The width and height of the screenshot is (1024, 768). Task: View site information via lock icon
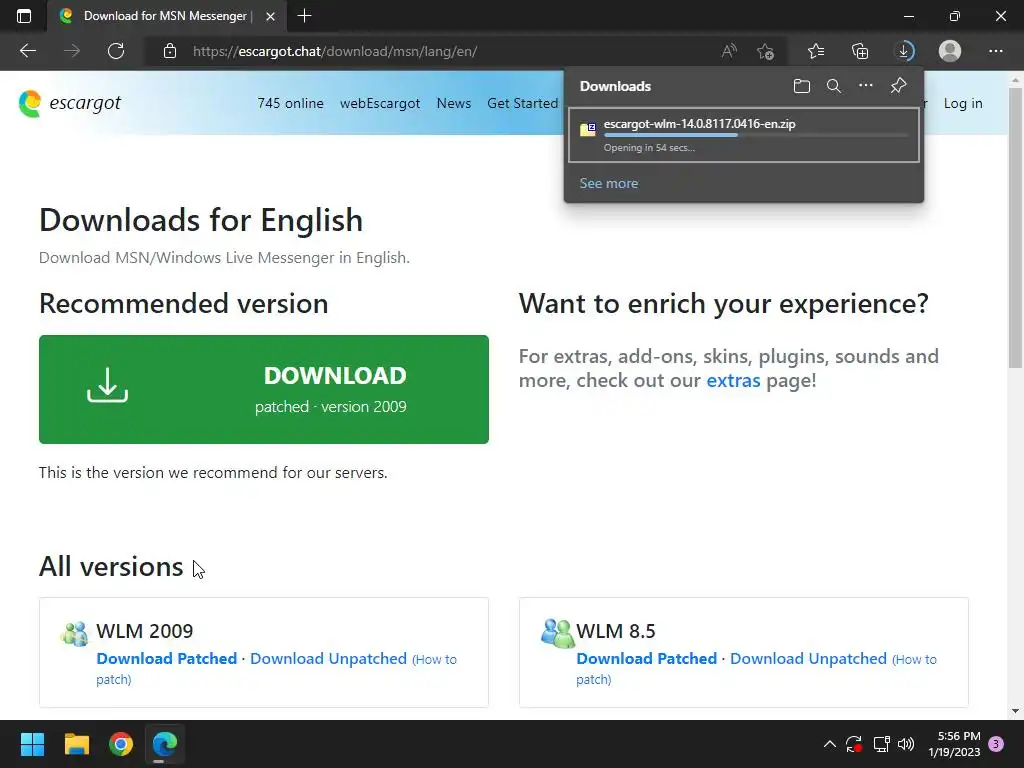170,51
